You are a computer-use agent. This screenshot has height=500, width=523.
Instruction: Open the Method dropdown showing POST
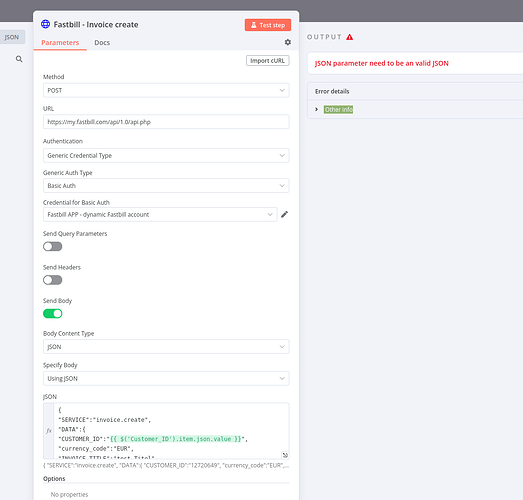(166, 90)
